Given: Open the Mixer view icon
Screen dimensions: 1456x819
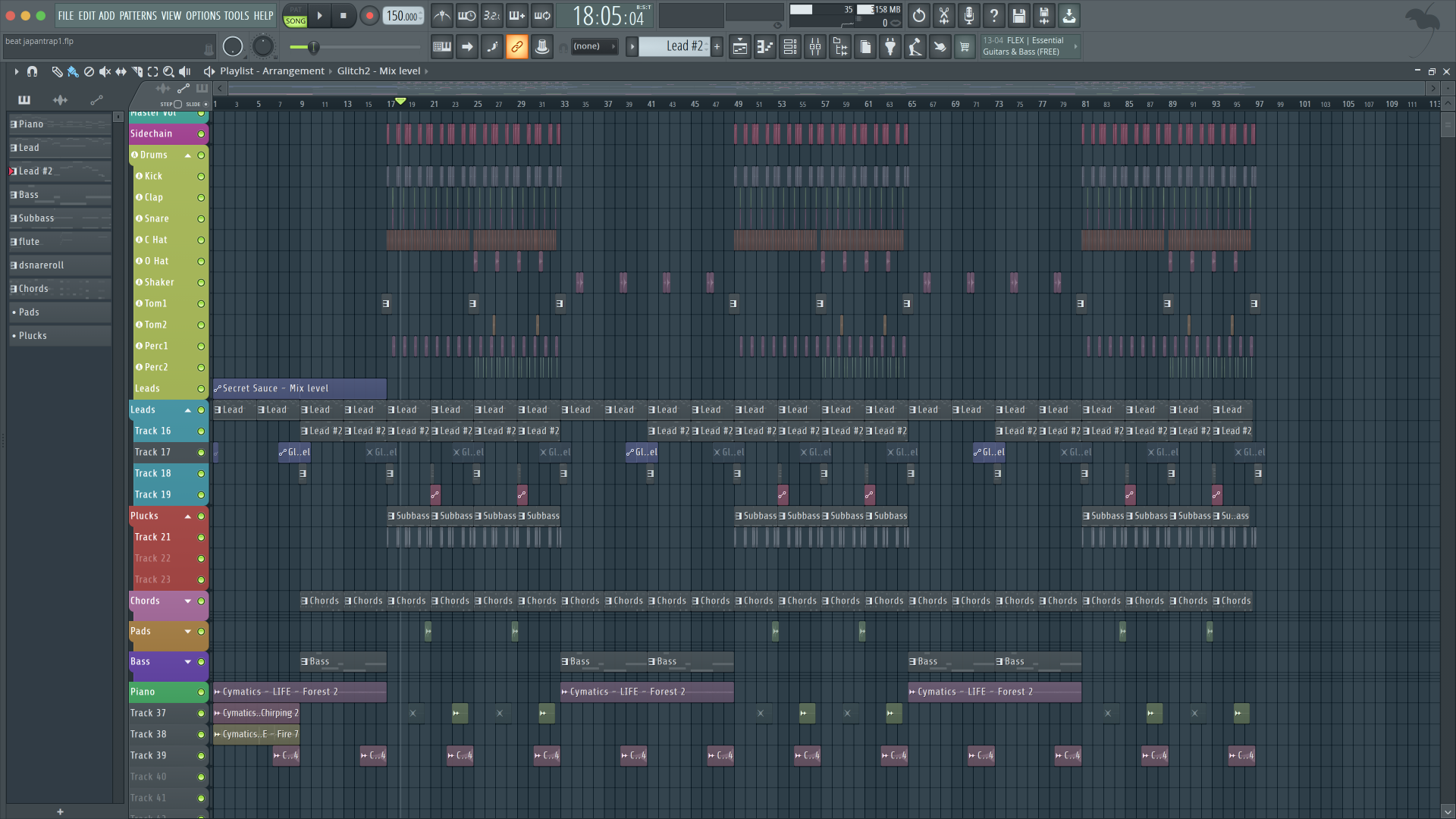Looking at the screenshot, I should point(815,47).
